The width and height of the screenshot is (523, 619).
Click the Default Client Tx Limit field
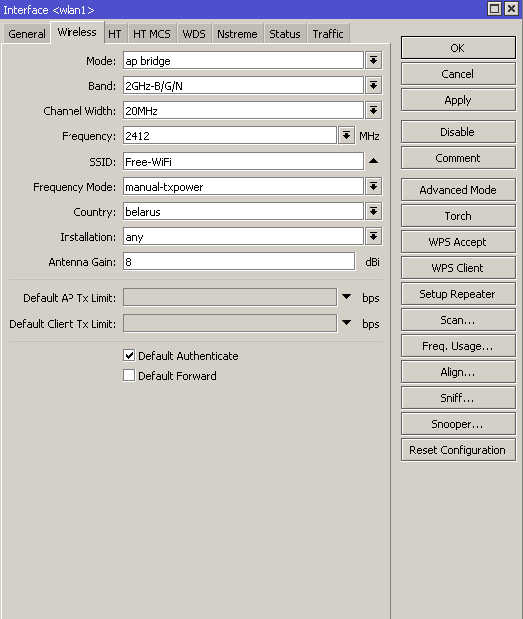click(x=230, y=323)
